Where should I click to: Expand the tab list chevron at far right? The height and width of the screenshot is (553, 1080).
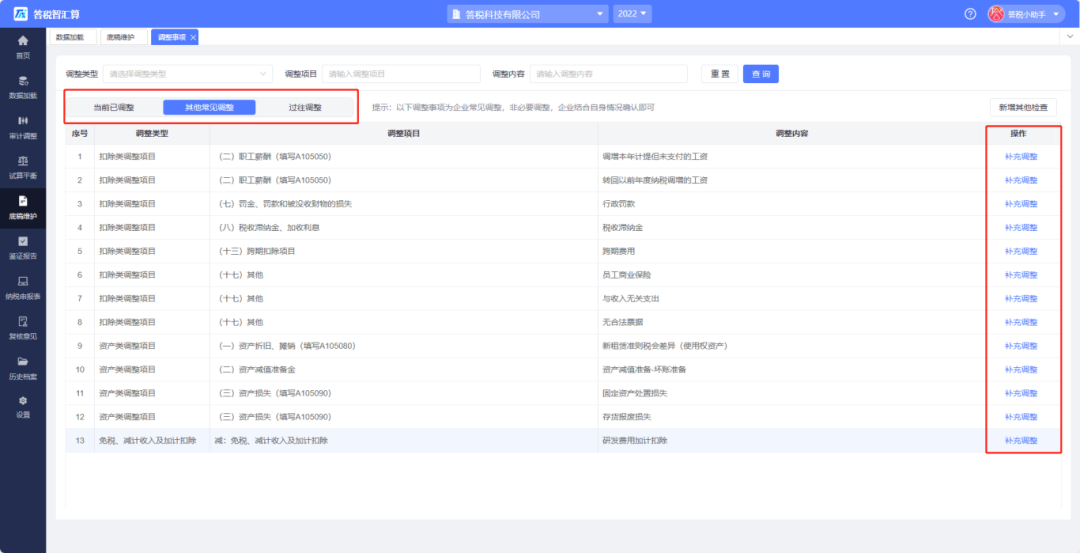(x=1070, y=36)
